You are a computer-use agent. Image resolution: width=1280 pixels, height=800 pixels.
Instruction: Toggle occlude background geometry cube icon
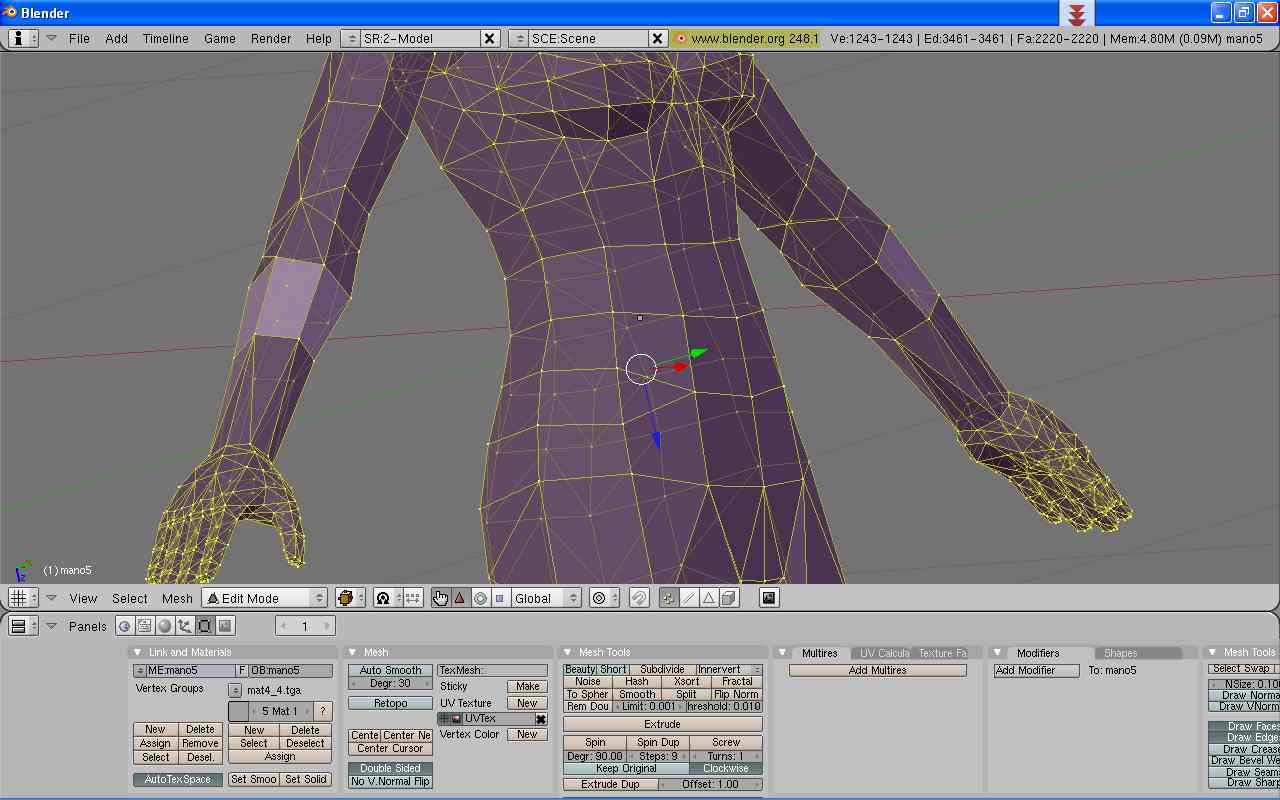coord(729,598)
